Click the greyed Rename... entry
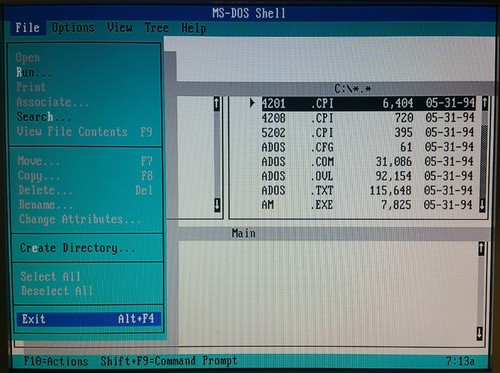This screenshot has width=500, height=373. click(85, 205)
